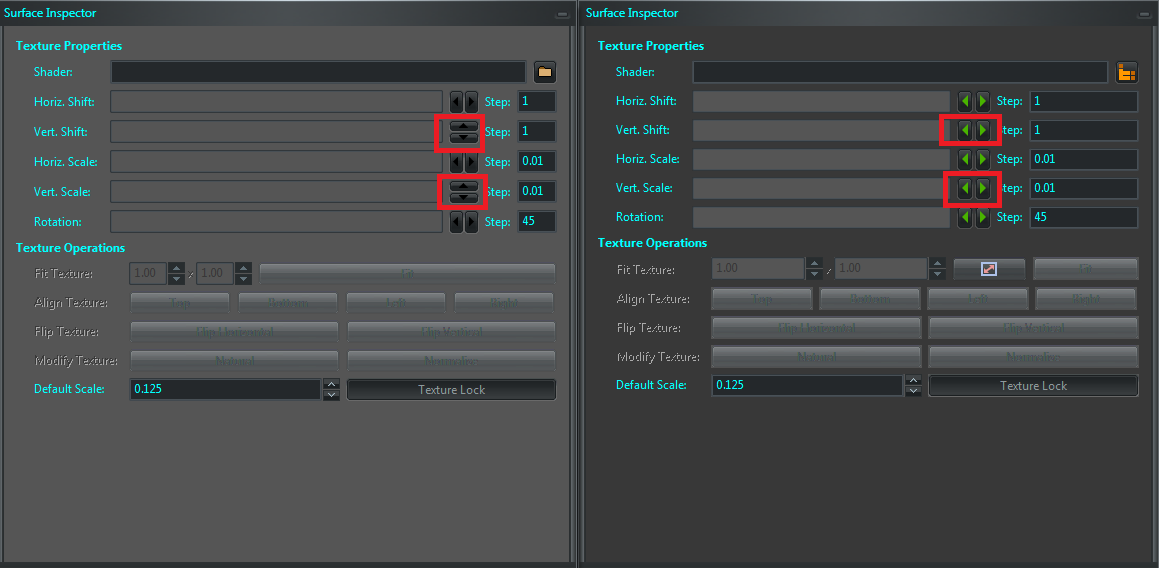Viewport: 1159px width, 568px height.
Task: Toggle Texture Lock in the right panel
Action: [1032, 386]
